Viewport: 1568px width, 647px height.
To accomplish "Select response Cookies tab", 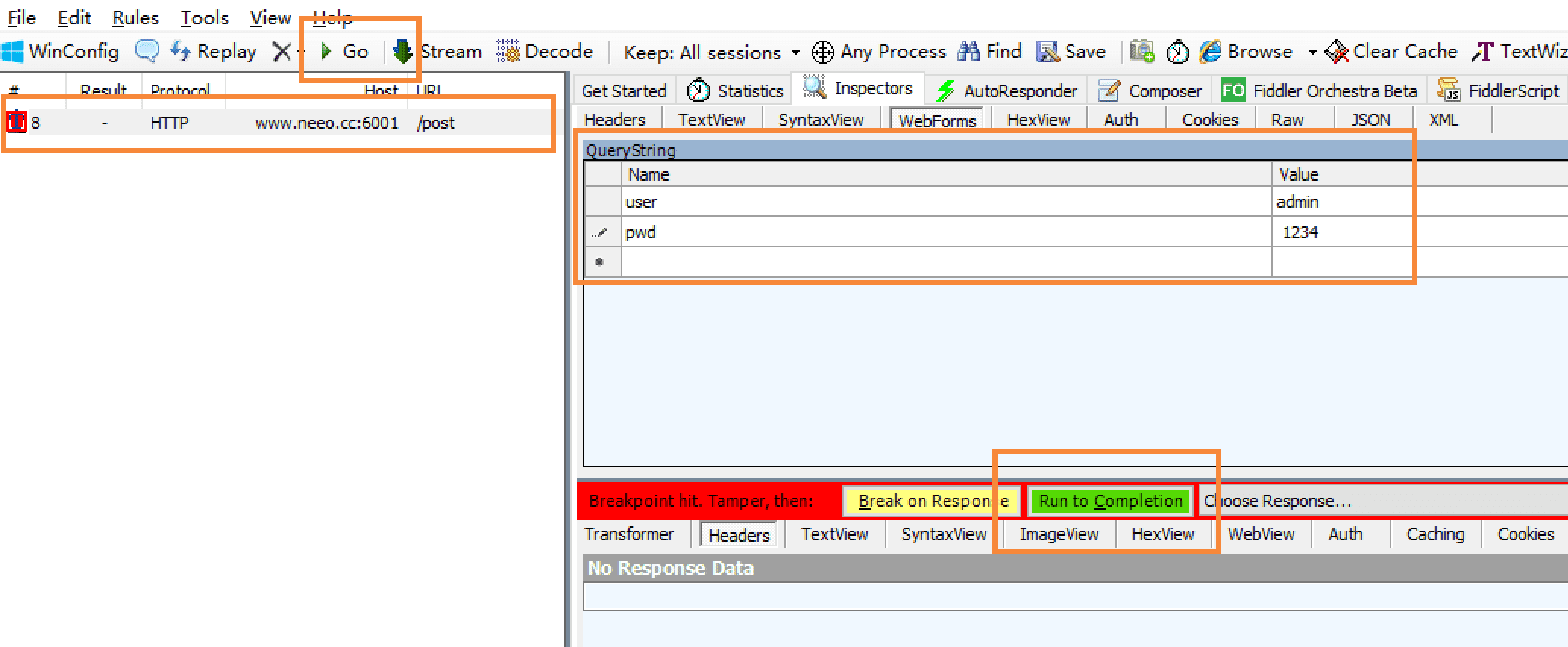I will pyautogui.click(x=1526, y=534).
